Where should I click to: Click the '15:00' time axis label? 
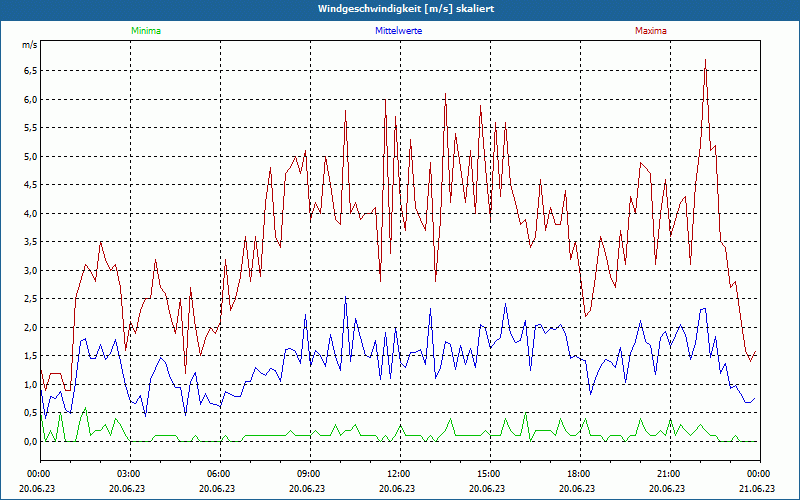pos(488,474)
